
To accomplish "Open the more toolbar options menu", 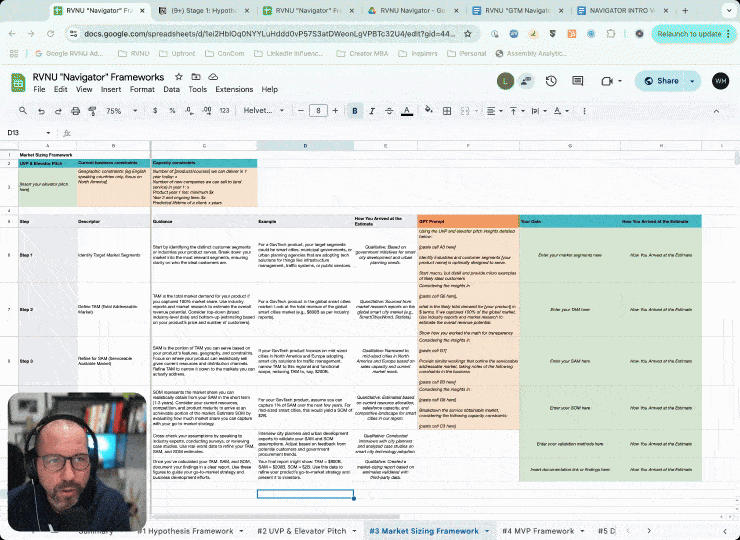I will [584, 111].
